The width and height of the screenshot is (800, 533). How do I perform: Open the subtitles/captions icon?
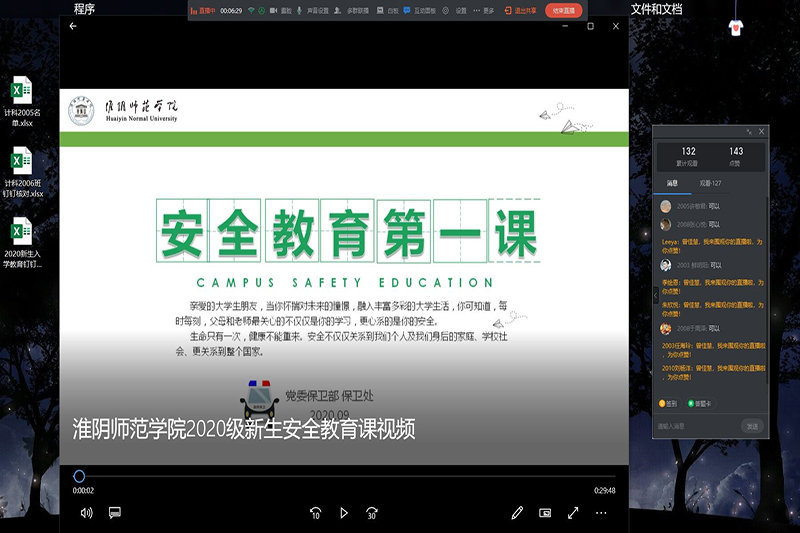115,513
